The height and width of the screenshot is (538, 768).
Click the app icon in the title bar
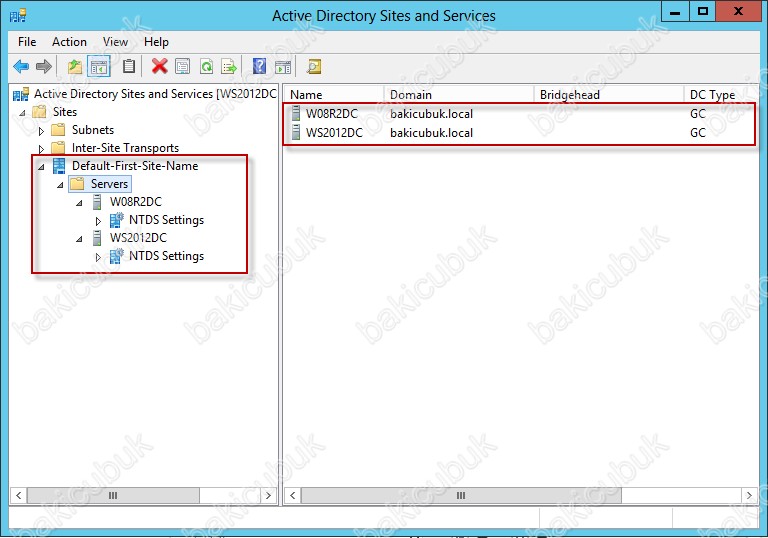pyautogui.click(x=18, y=16)
